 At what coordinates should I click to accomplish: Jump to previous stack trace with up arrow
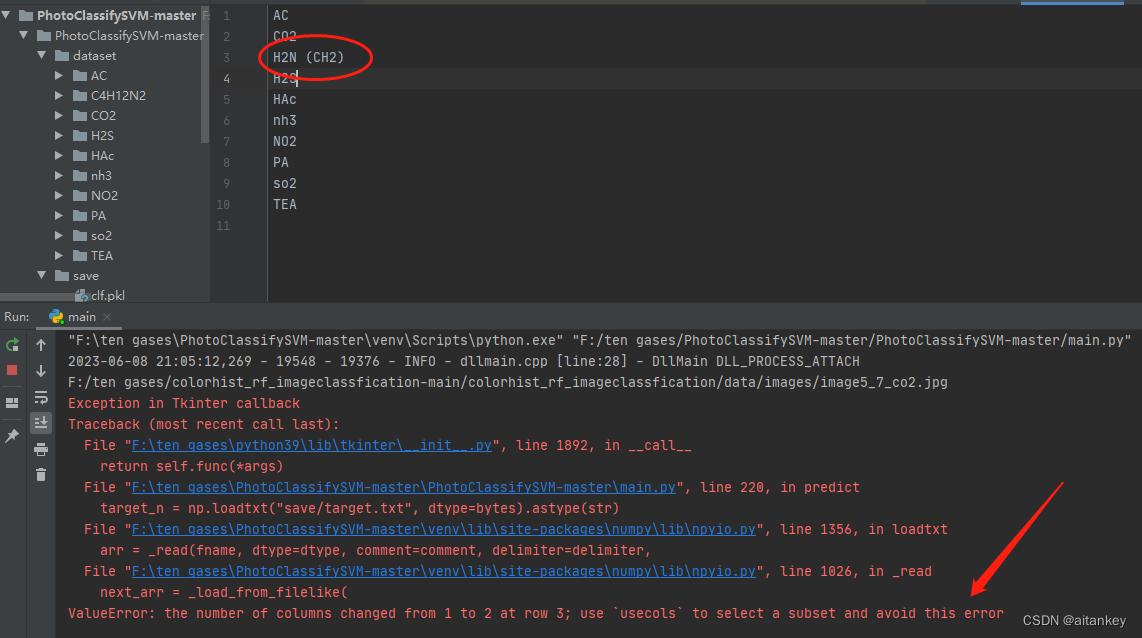pos(40,346)
